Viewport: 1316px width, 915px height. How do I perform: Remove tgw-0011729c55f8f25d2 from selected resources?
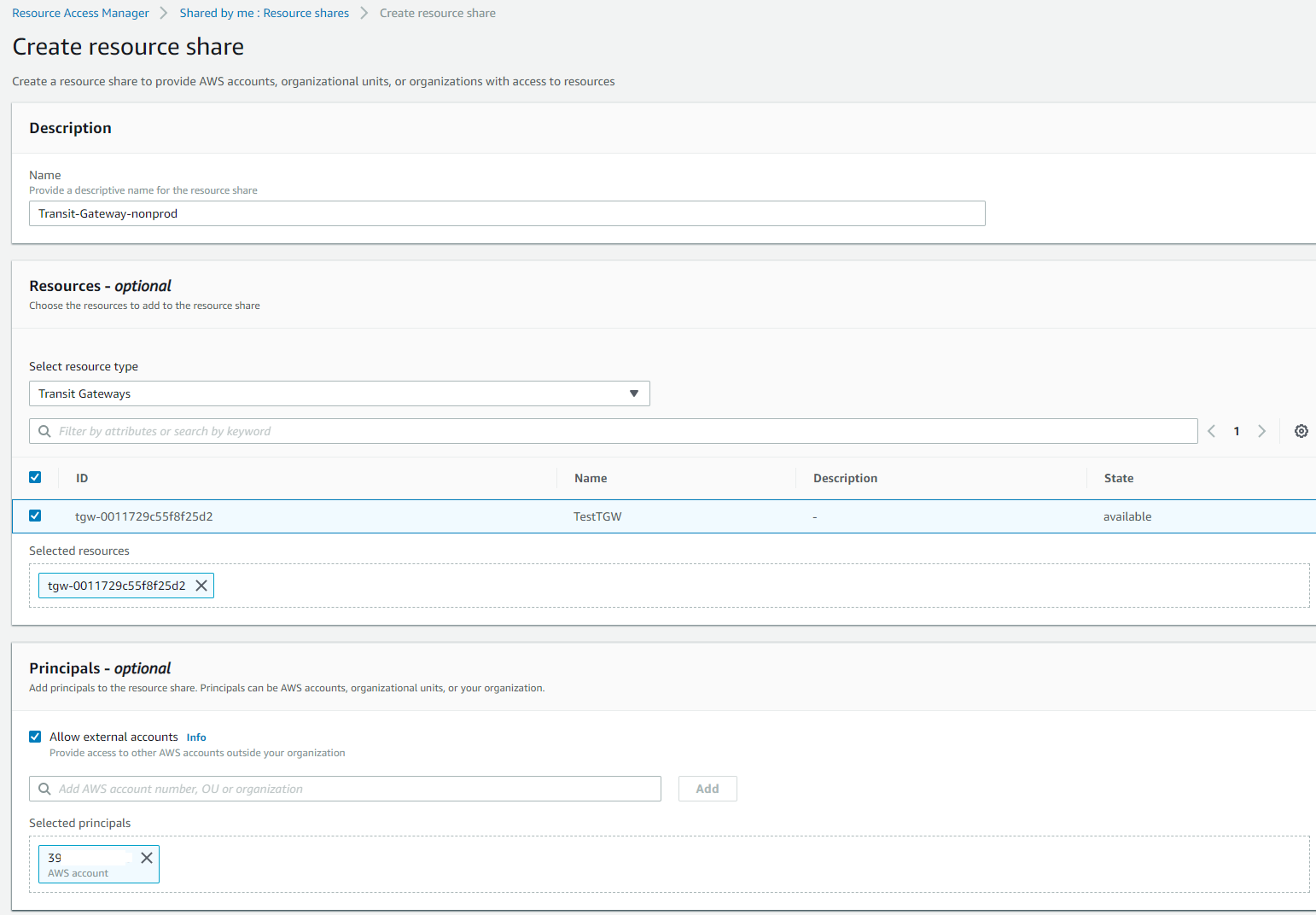click(x=201, y=586)
